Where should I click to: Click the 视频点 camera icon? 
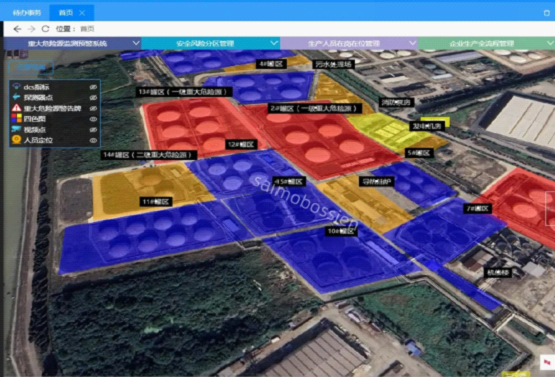[16, 129]
